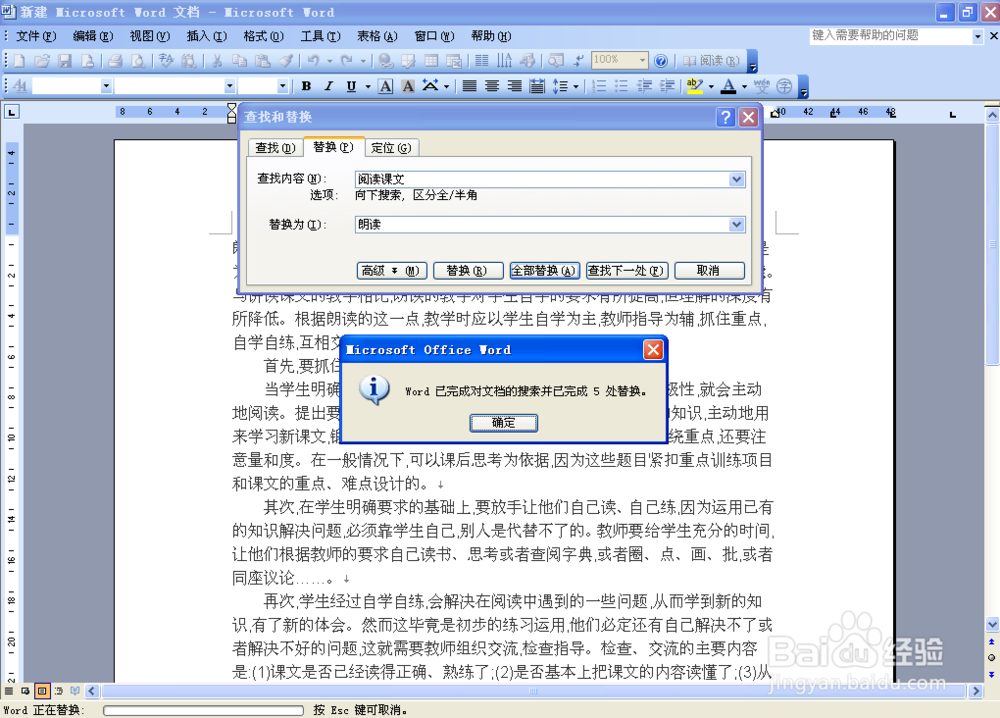Click the Format Painter brush icon
The width and height of the screenshot is (1000, 718).
point(285,61)
